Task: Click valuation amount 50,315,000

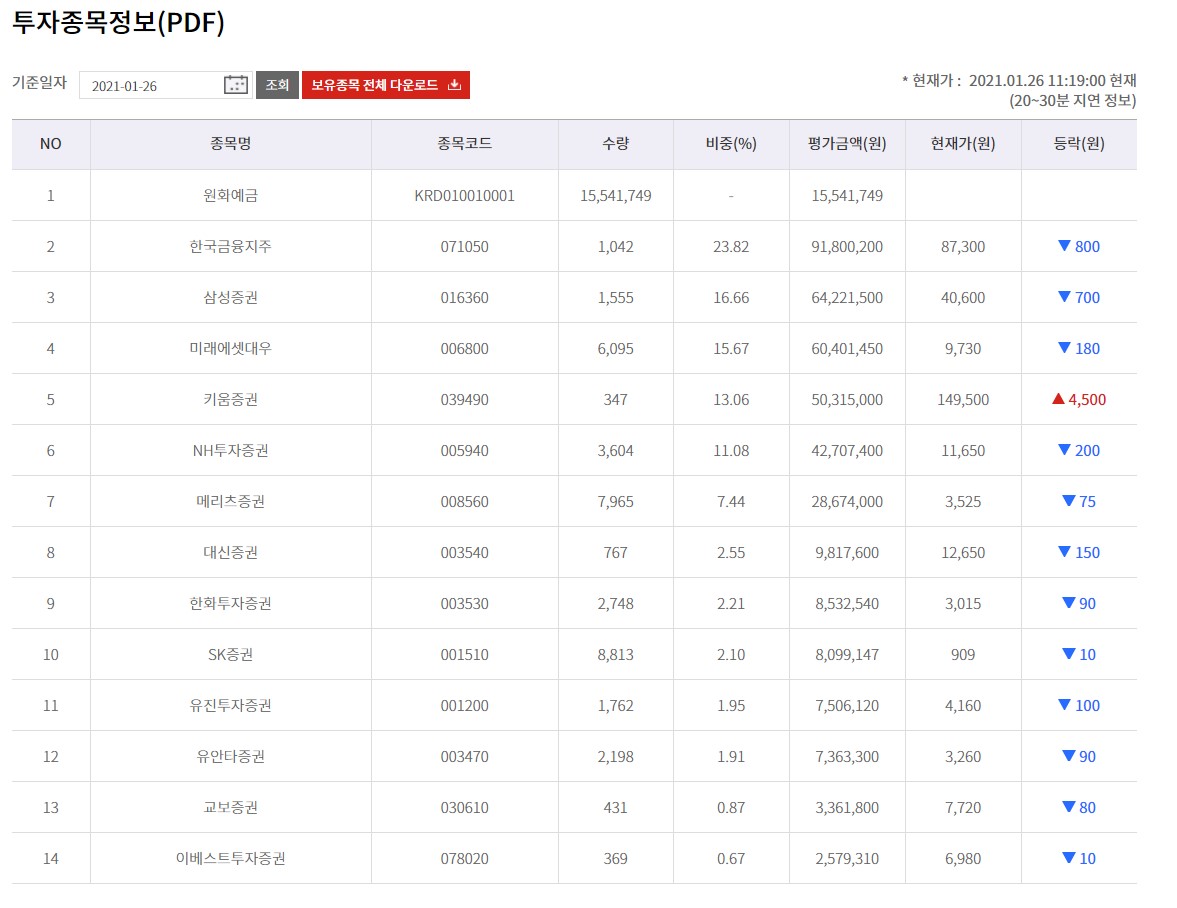Action: pos(847,400)
